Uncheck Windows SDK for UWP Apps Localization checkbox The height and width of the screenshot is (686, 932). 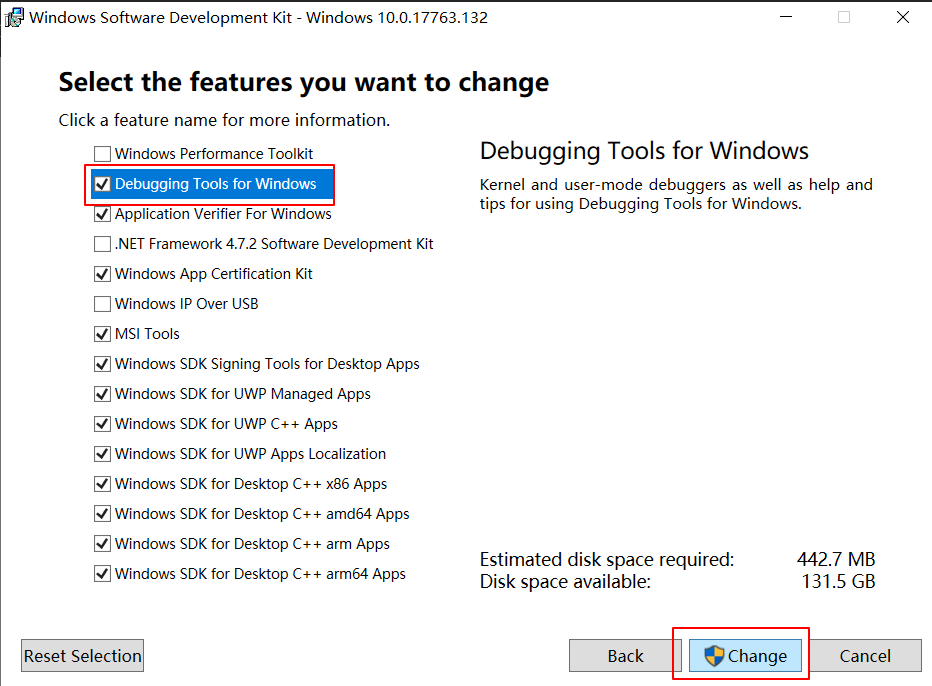click(102, 454)
